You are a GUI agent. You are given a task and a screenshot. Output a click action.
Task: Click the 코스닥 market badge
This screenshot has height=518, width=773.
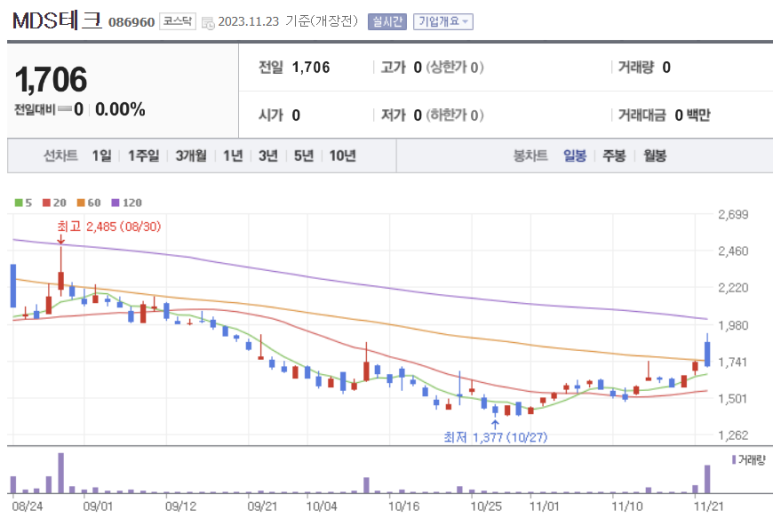click(177, 22)
